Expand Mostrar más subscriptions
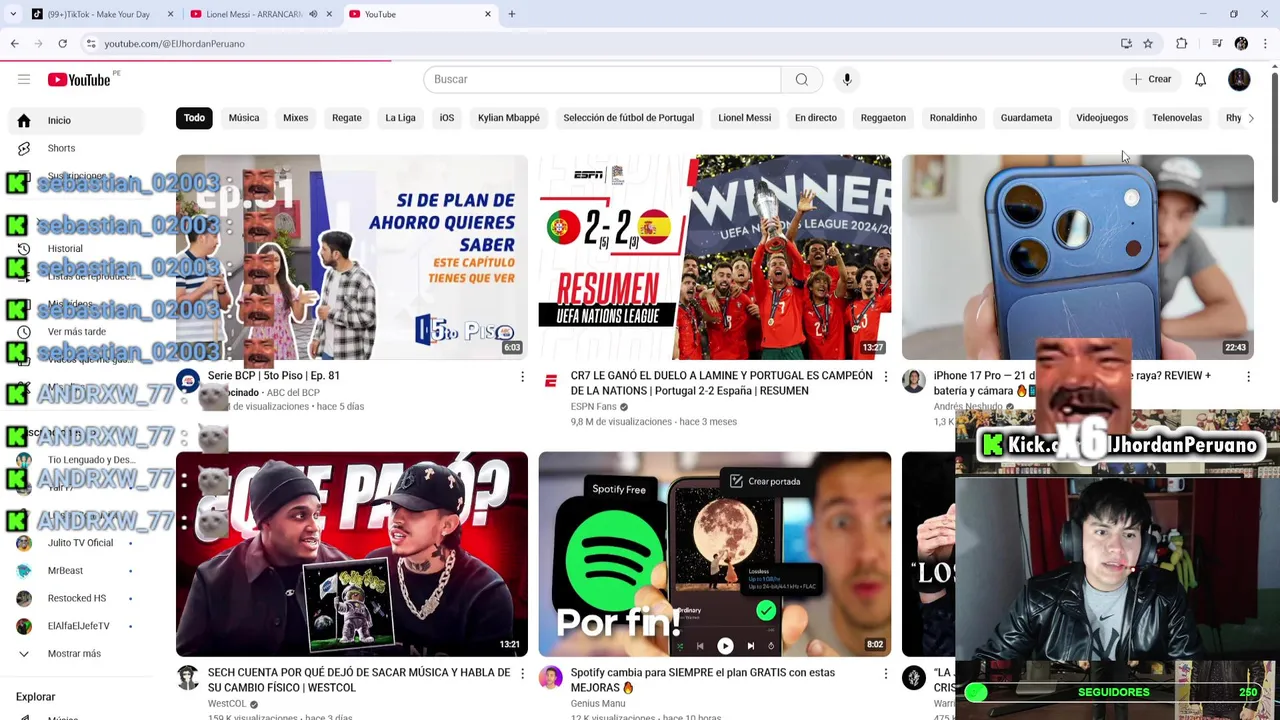Image resolution: width=1280 pixels, height=720 pixels. [x=75, y=653]
